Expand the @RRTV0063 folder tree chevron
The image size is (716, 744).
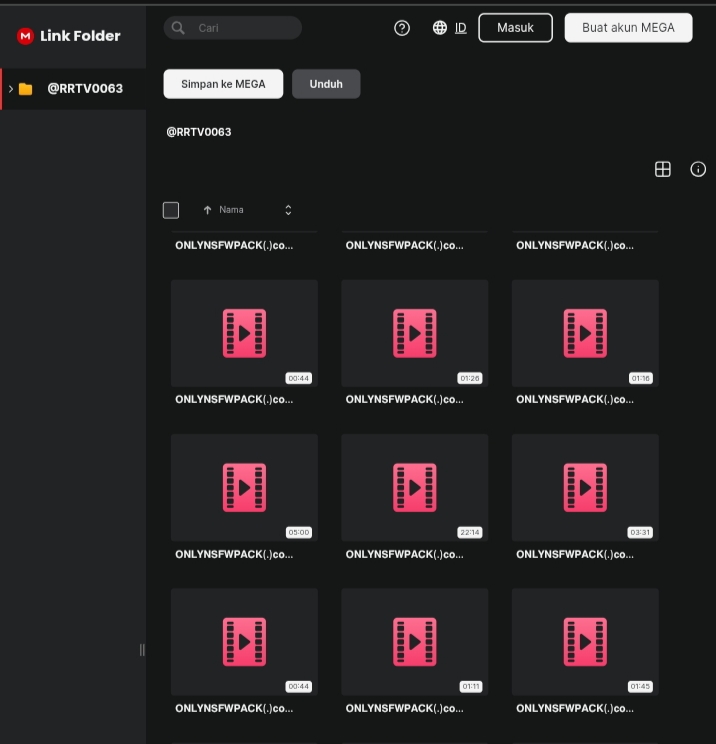point(10,89)
